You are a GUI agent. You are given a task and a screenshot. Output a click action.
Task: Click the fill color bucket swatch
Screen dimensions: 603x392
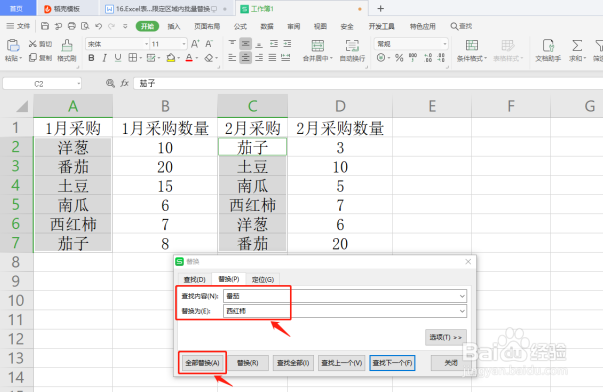[170, 58]
